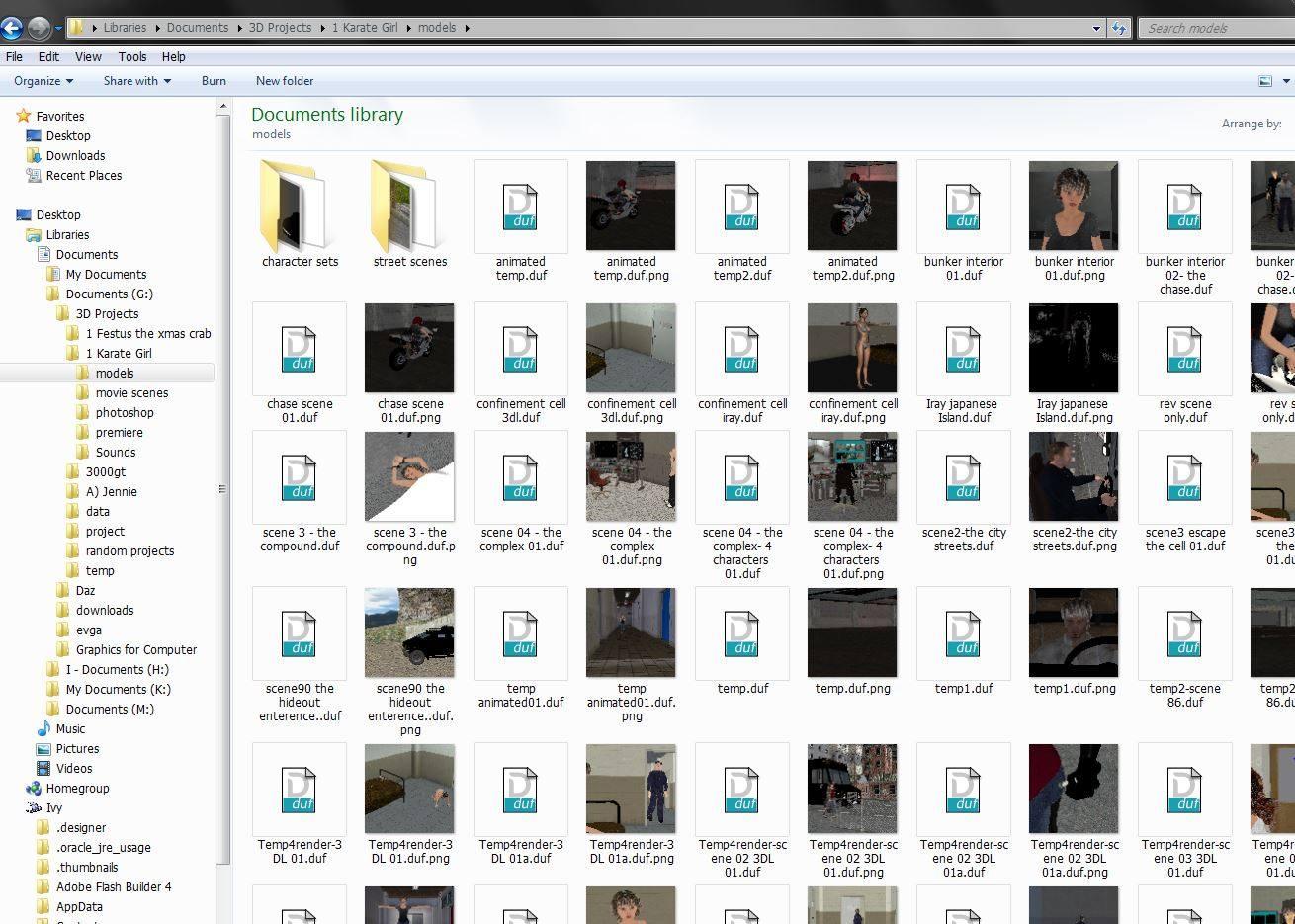Open the Help menu
This screenshot has height=924, width=1295.
[x=174, y=57]
